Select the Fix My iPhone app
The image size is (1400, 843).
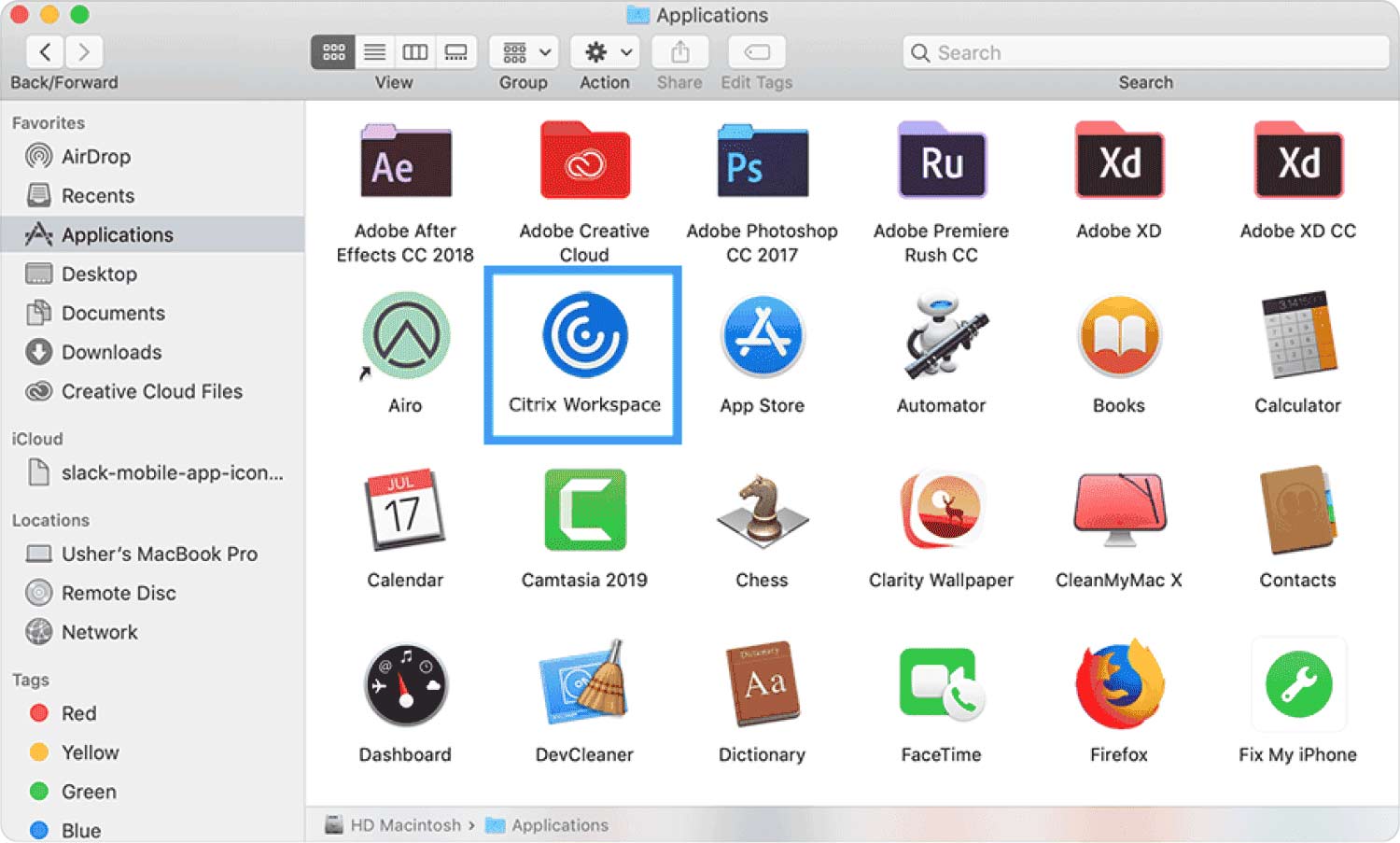(x=1298, y=684)
